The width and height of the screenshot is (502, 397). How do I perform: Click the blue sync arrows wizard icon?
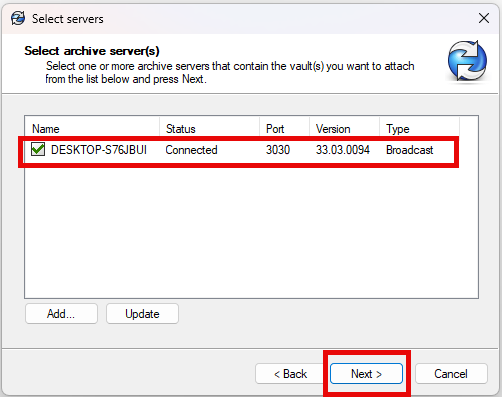(x=467, y=61)
